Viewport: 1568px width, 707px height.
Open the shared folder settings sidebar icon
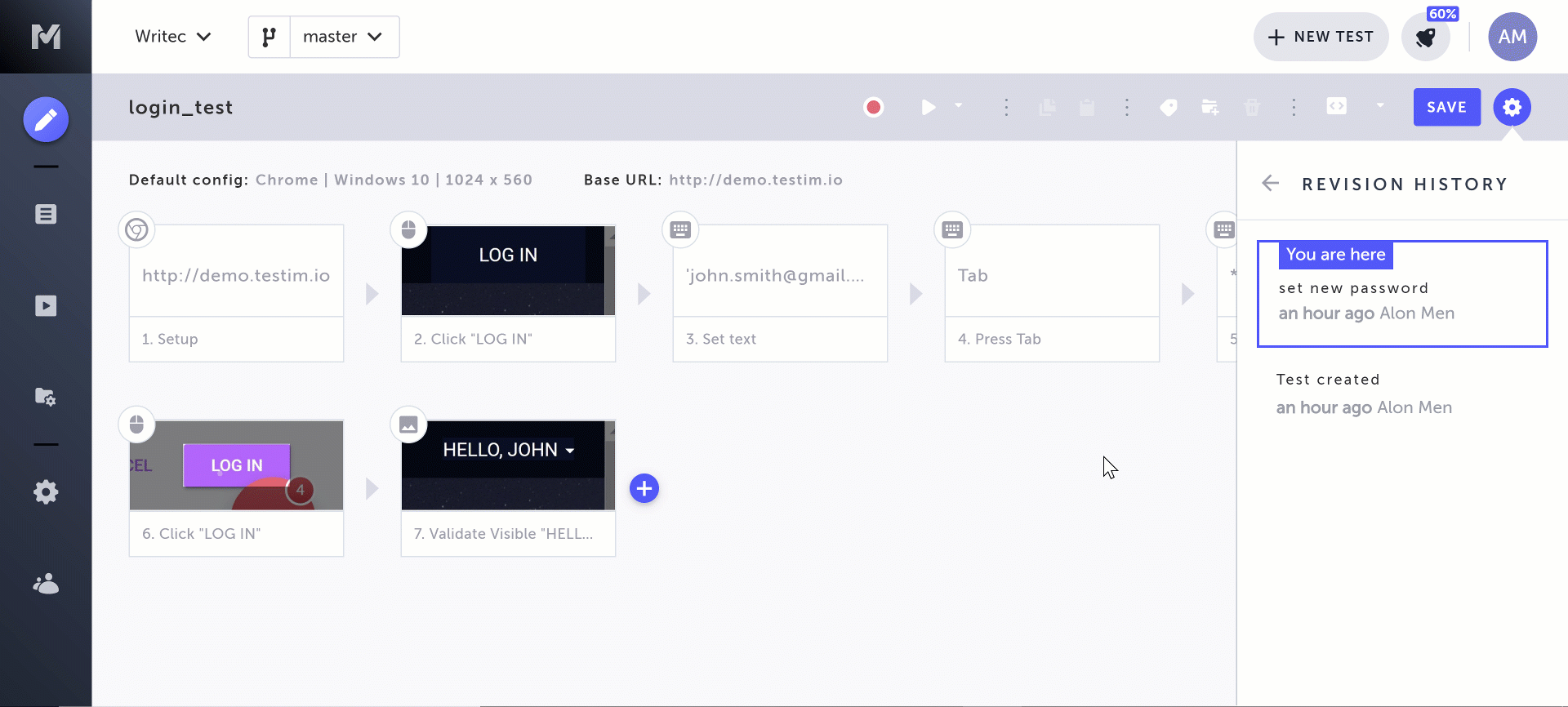(46, 397)
